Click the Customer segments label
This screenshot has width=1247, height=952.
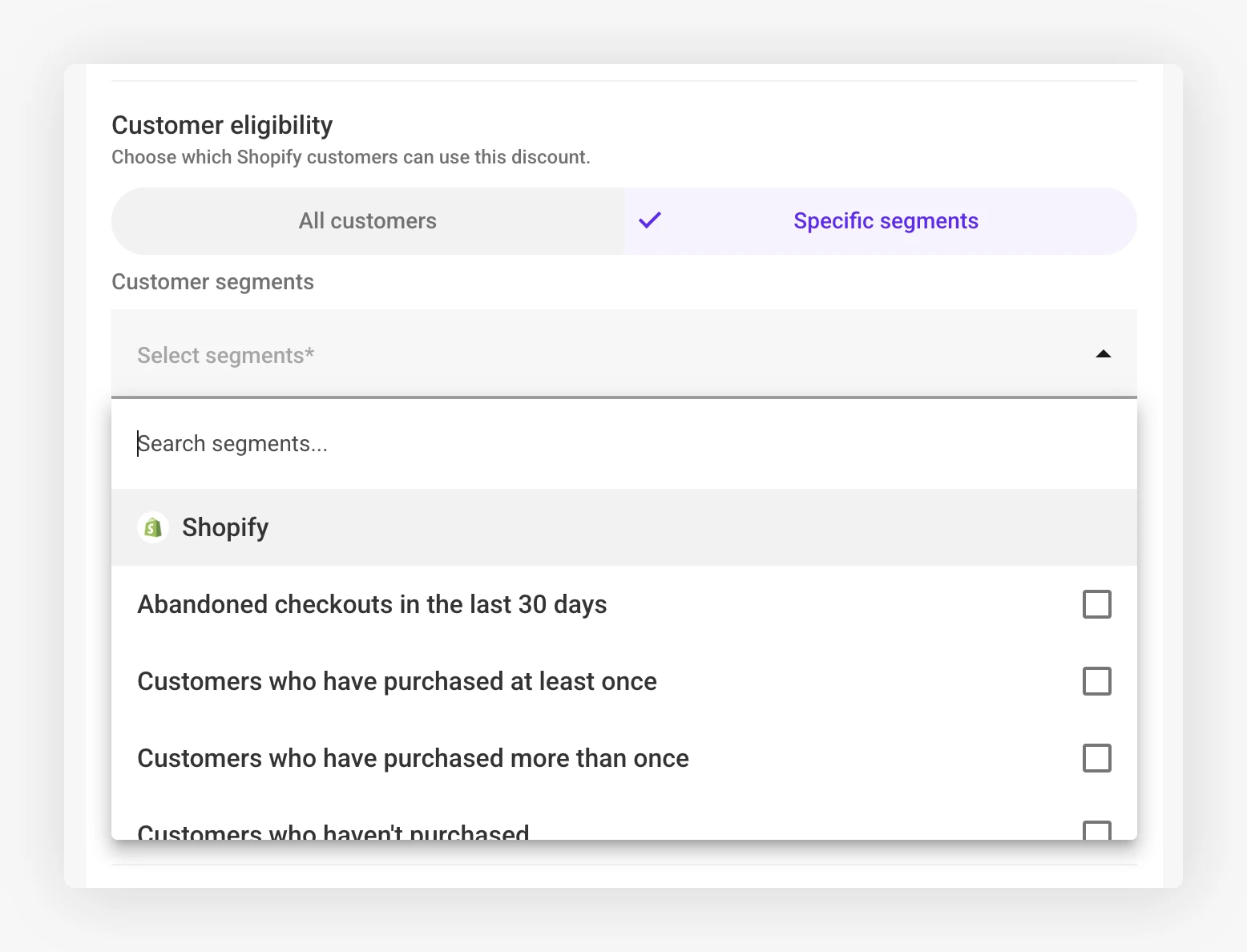212,282
